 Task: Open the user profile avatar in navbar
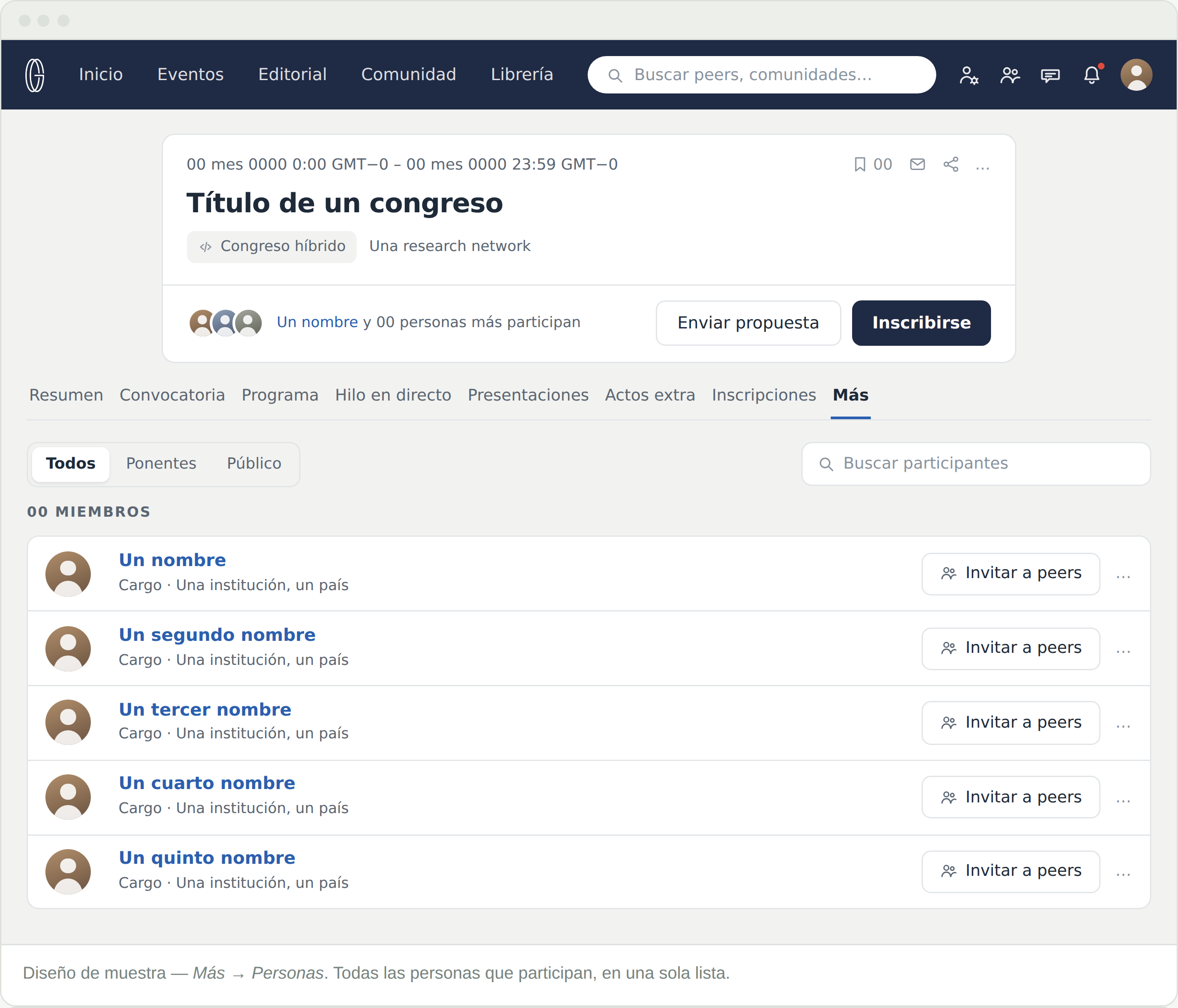click(1136, 74)
